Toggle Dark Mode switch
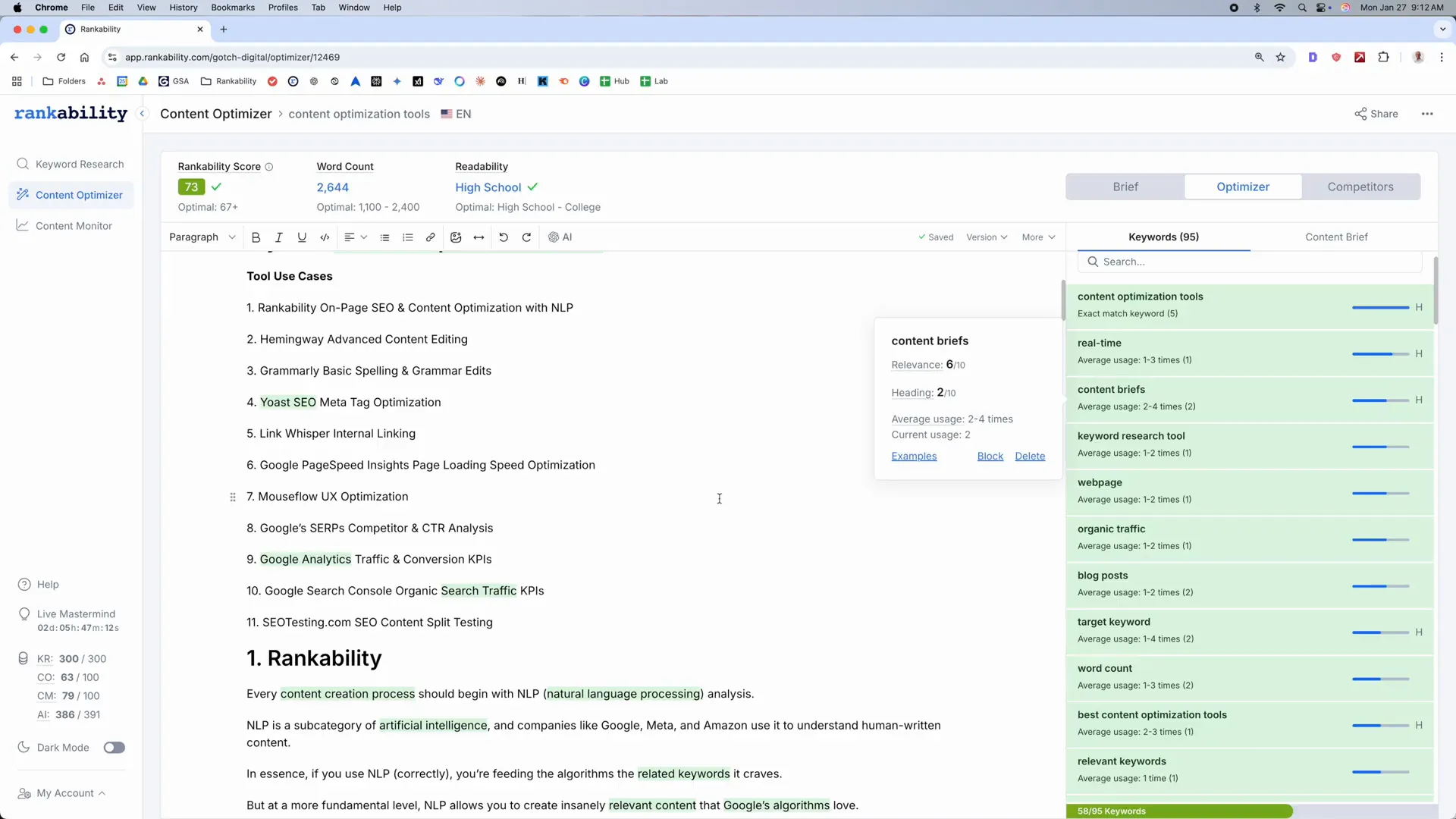 click(x=115, y=748)
